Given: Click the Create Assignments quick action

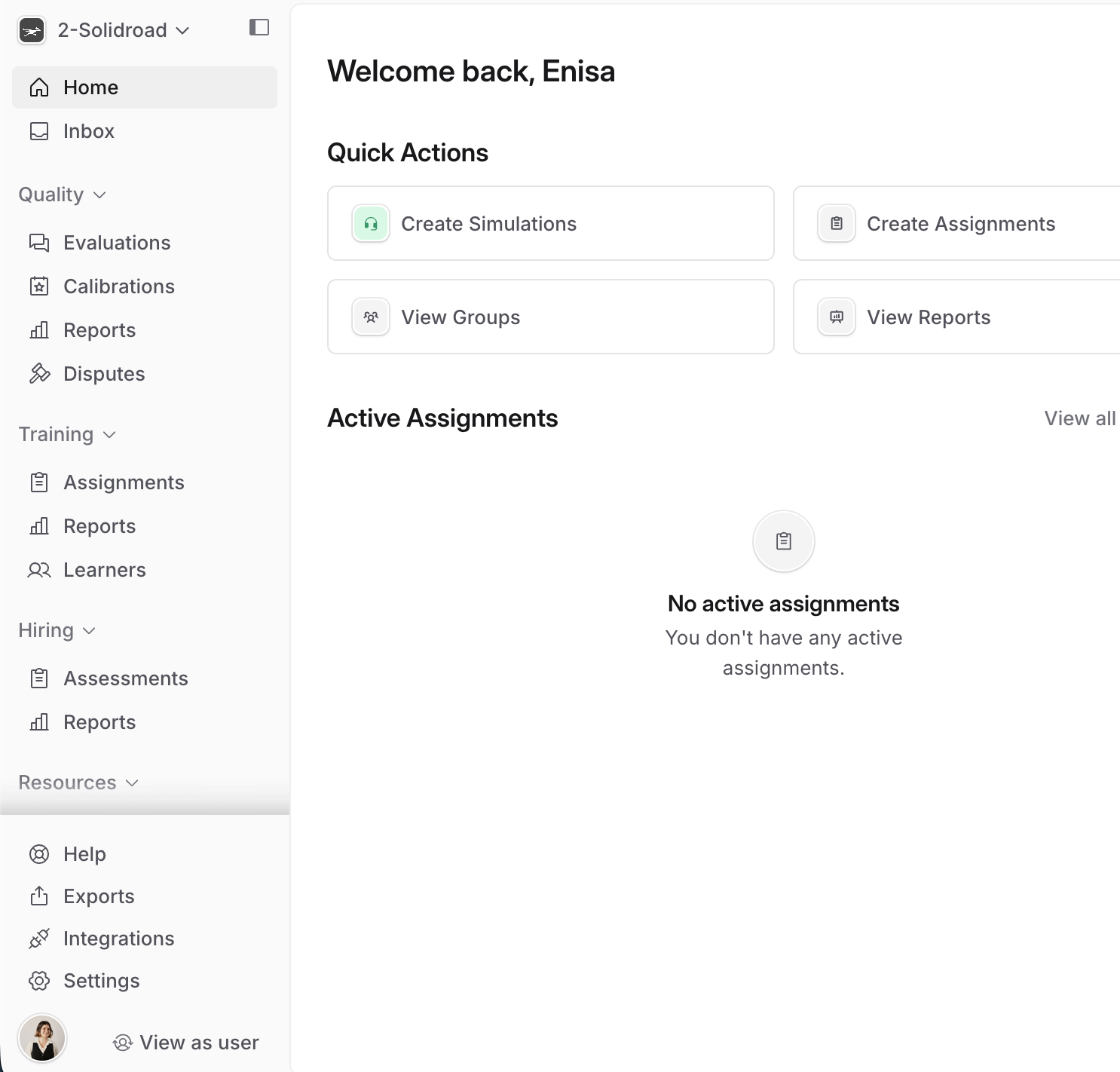Looking at the screenshot, I should click(x=956, y=223).
